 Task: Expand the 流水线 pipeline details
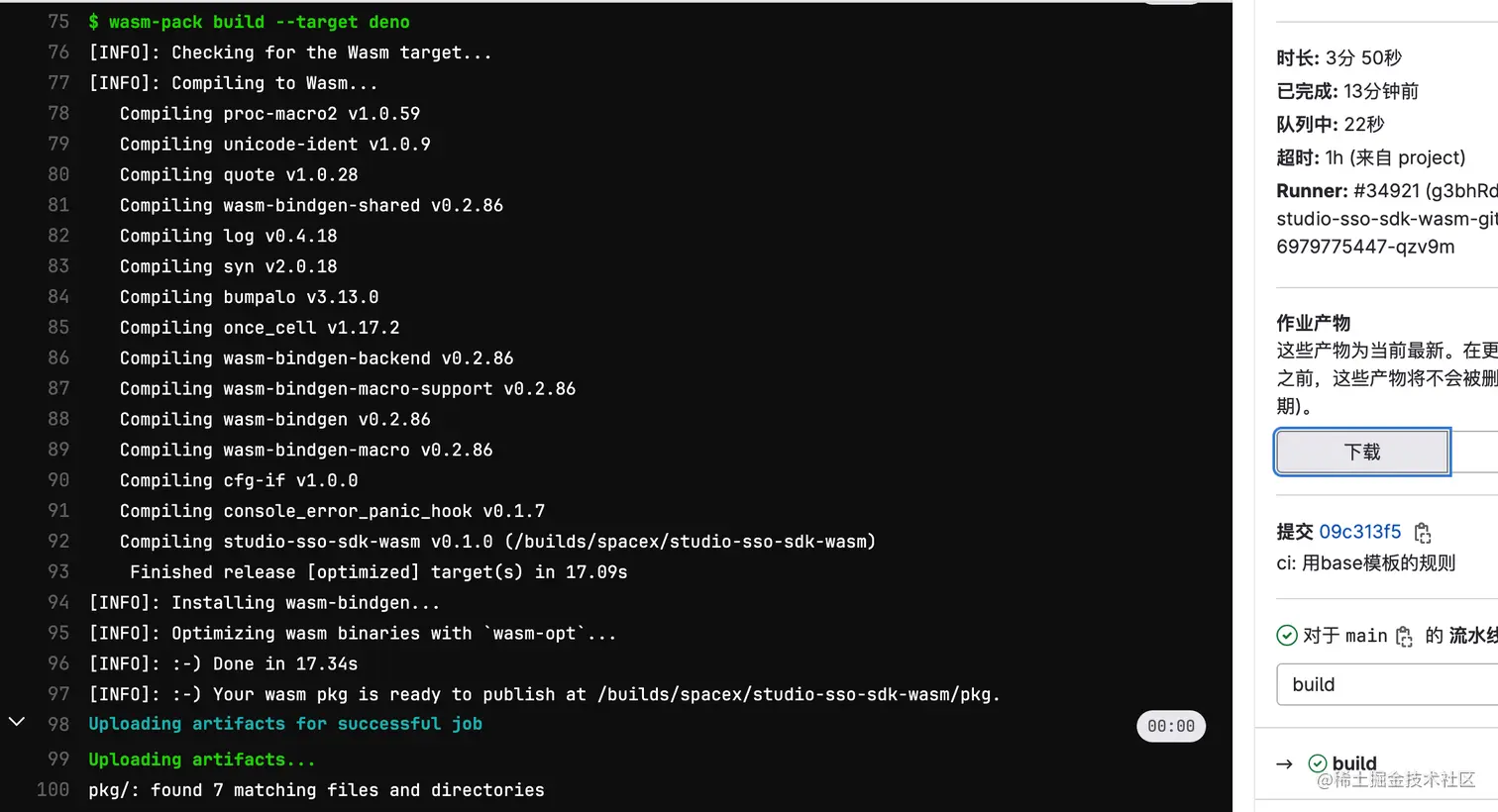(x=1475, y=635)
